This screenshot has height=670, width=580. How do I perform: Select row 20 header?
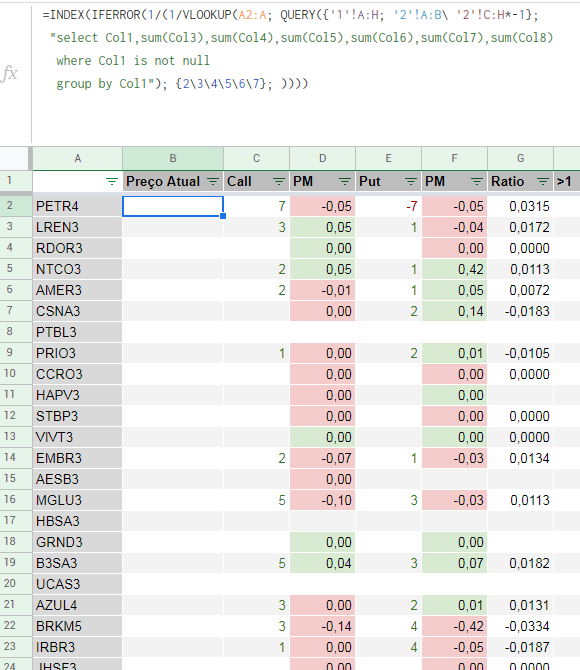coord(16,584)
